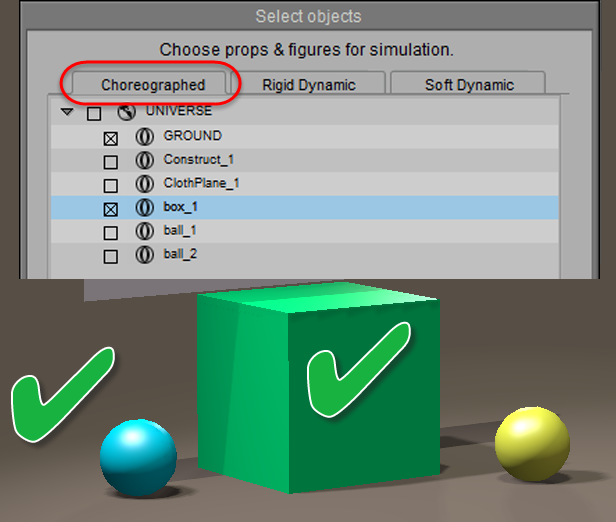Click the box_1 prop icon

[145, 207]
